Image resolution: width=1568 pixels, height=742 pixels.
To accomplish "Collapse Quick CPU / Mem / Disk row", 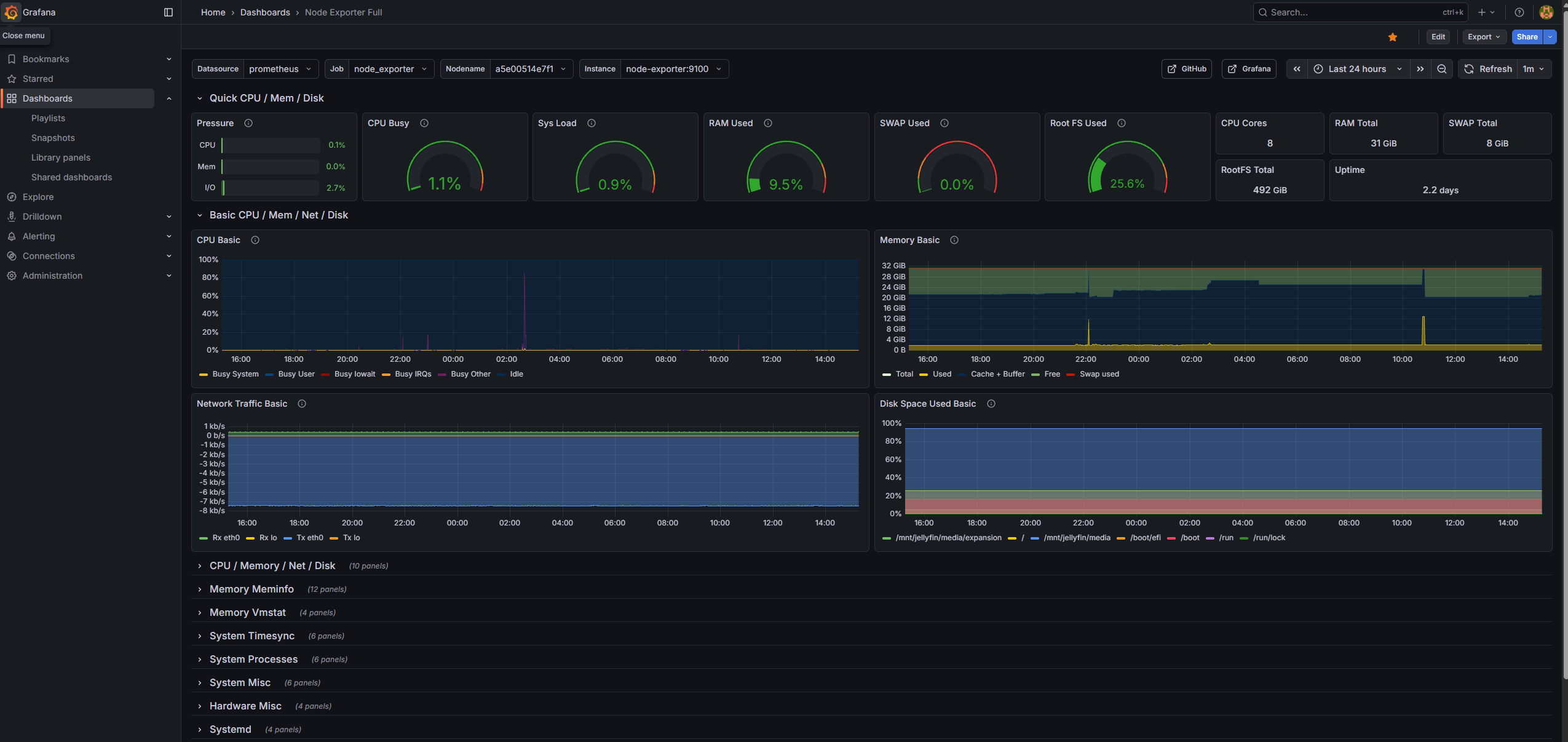I will 199,98.
